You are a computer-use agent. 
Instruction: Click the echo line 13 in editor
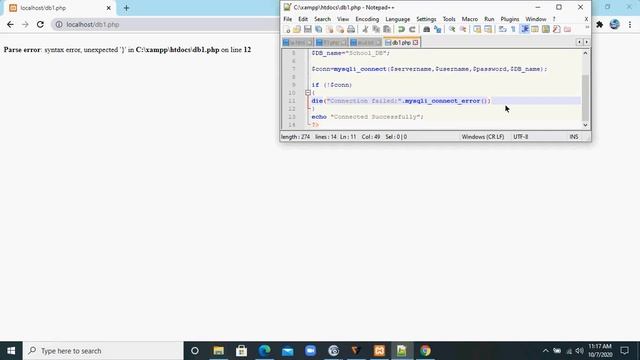click(367, 117)
